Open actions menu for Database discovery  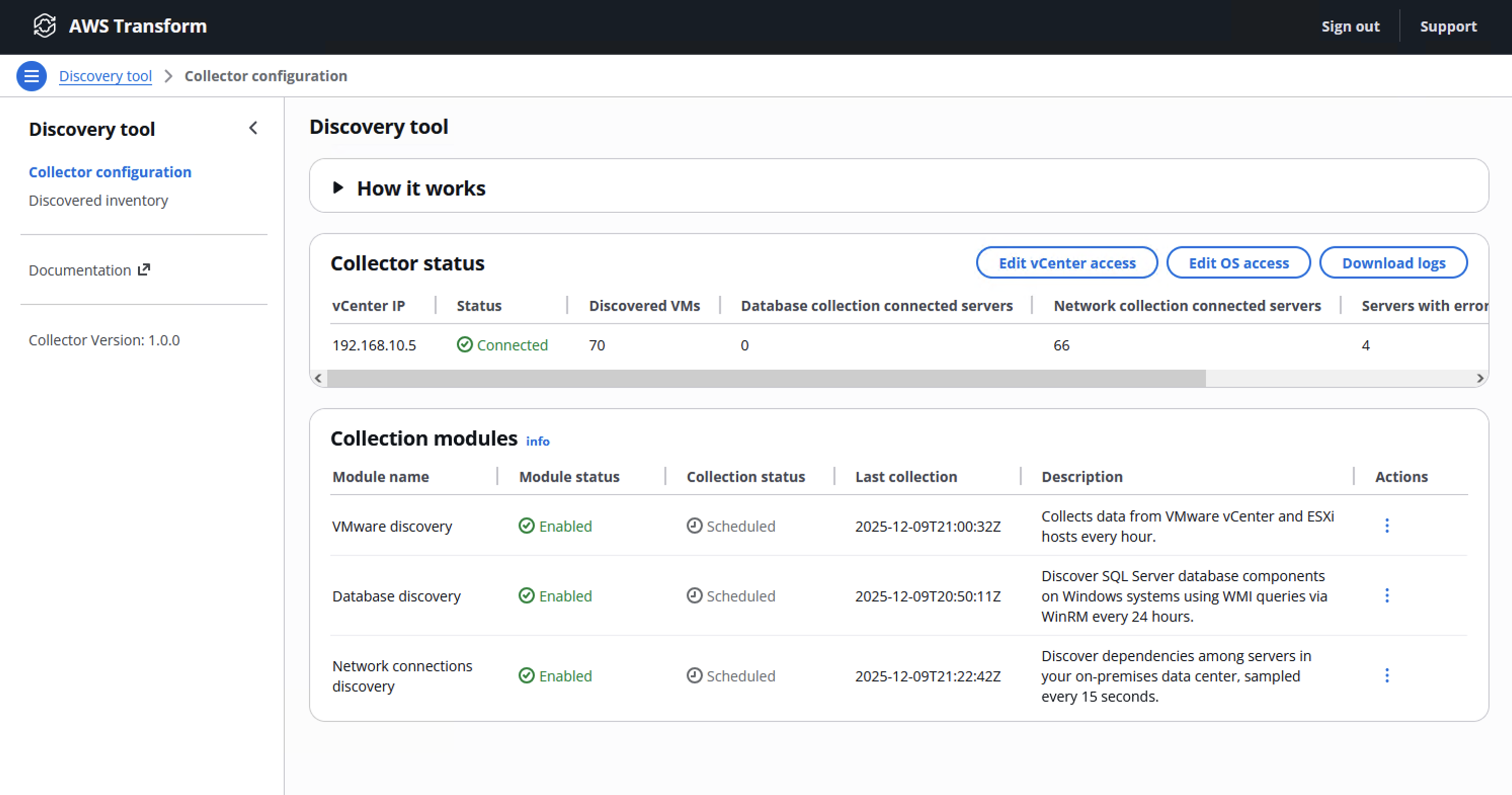click(1387, 595)
